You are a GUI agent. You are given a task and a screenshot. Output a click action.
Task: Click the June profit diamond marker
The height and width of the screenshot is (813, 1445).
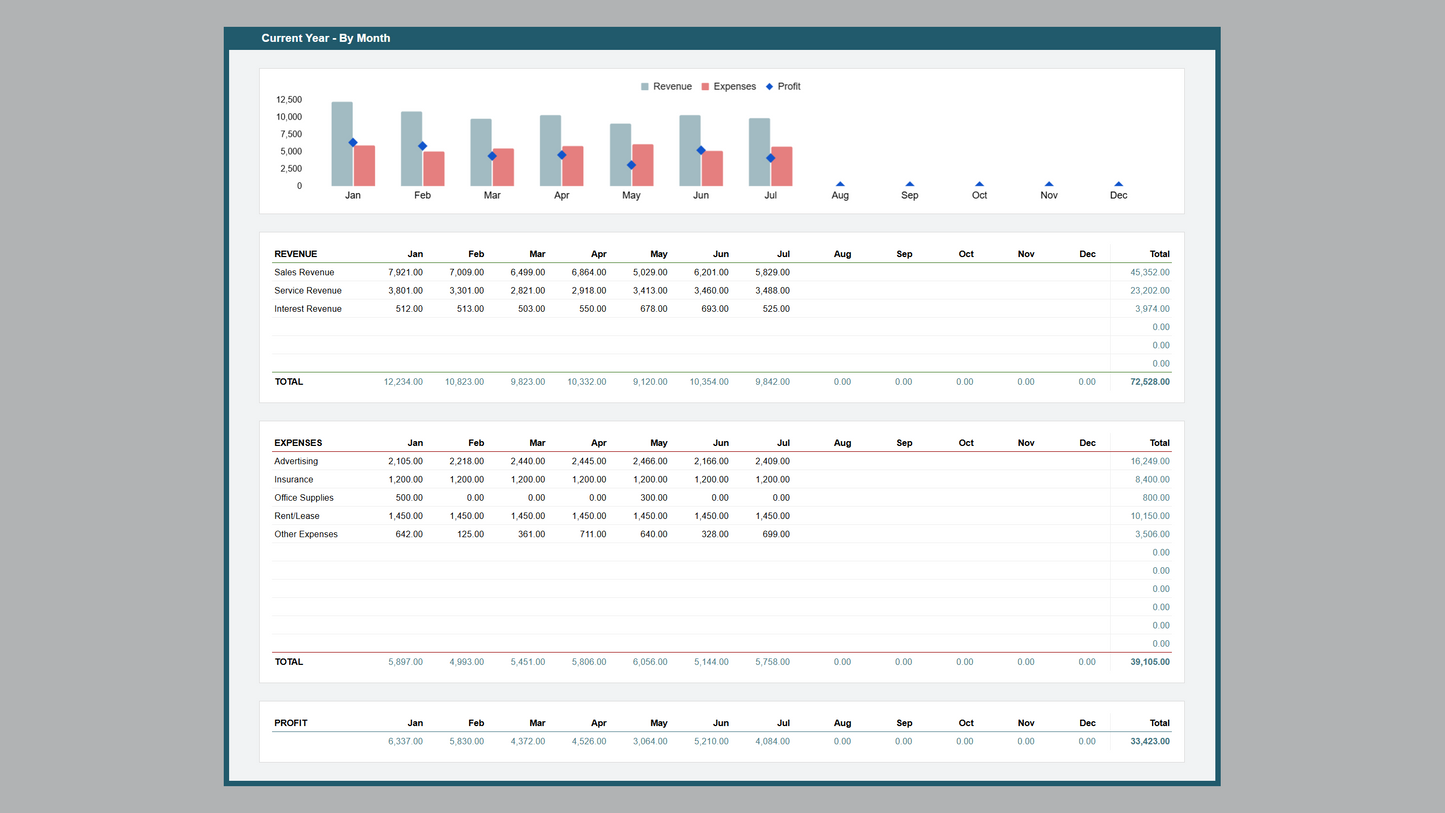701,150
